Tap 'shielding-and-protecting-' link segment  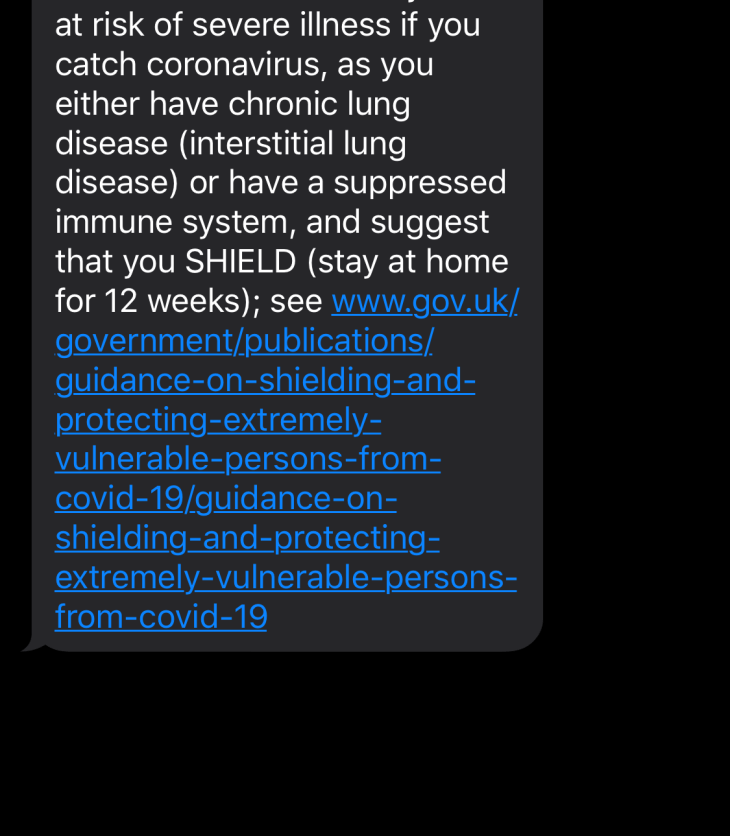click(x=247, y=538)
